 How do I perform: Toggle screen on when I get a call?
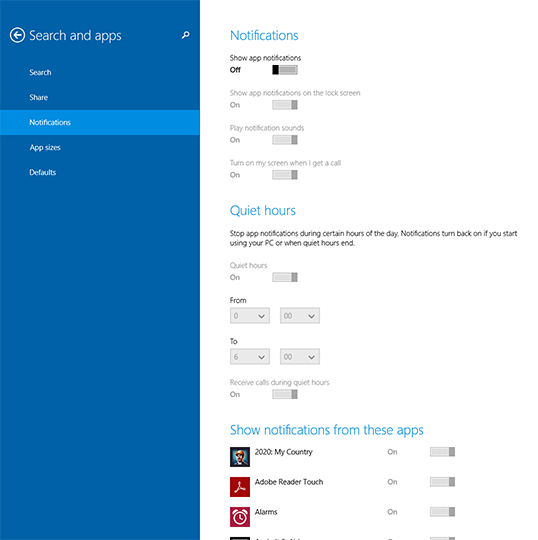(285, 175)
